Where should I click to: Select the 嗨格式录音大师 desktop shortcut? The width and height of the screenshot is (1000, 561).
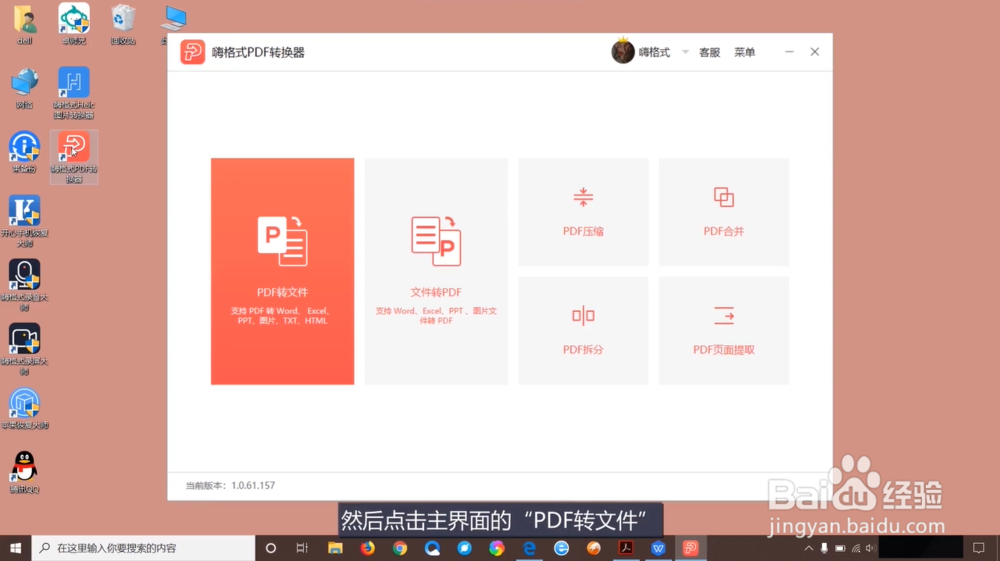click(24, 285)
